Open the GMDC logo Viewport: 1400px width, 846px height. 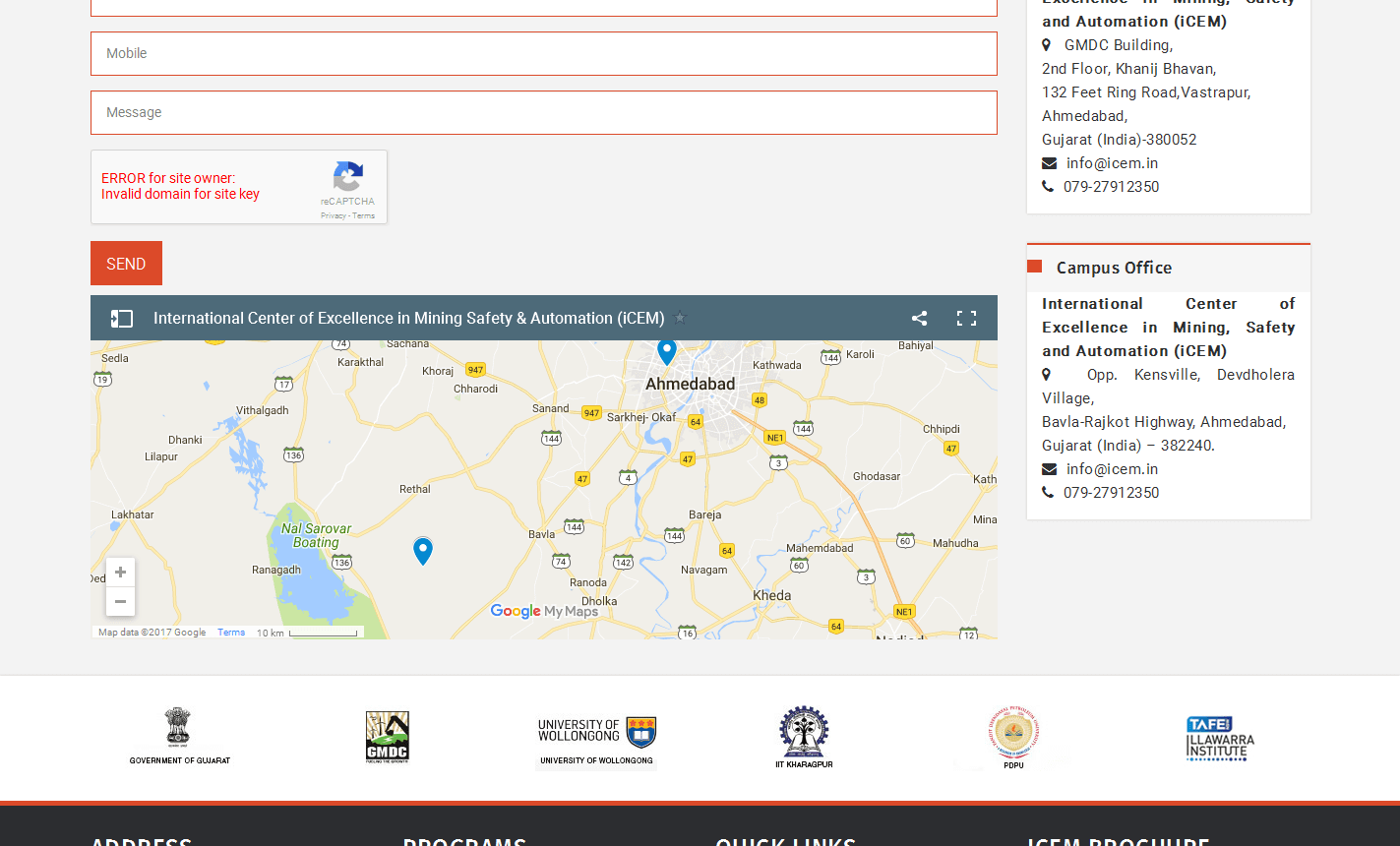[388, 737]
